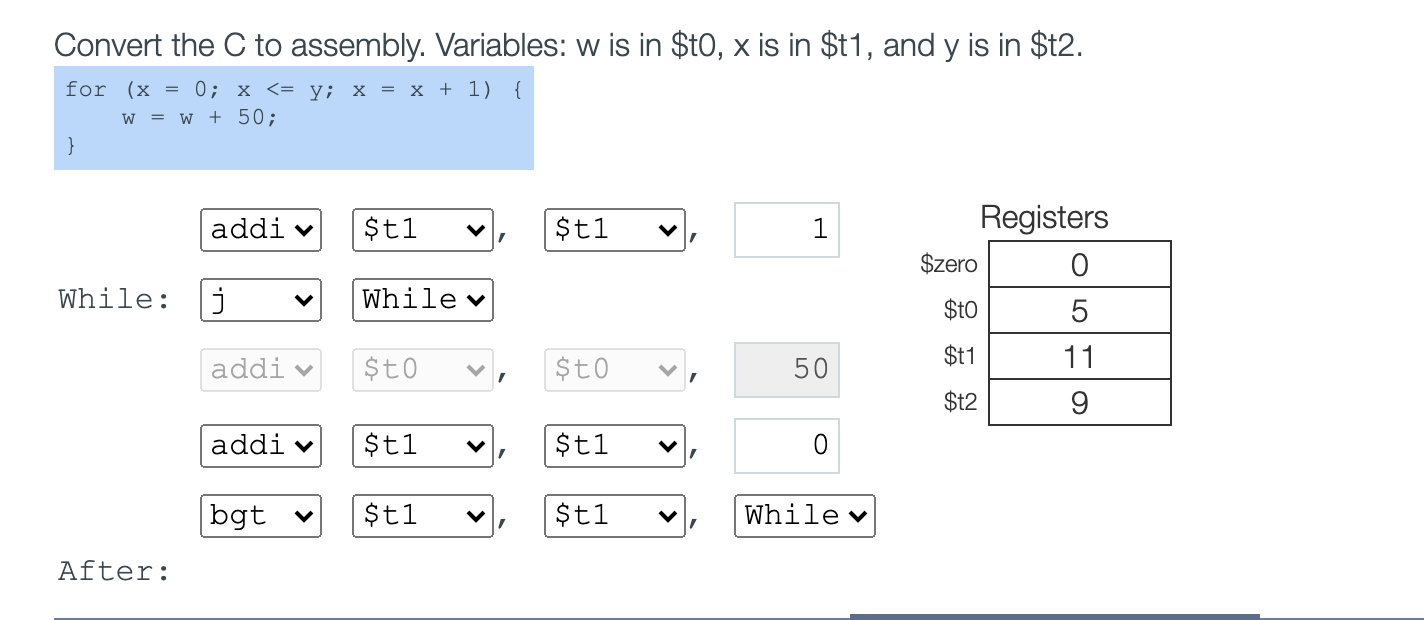Viewport: 1424px width, 620px height.
Task: Click the Registers table heading
Action: (1044, 217)
